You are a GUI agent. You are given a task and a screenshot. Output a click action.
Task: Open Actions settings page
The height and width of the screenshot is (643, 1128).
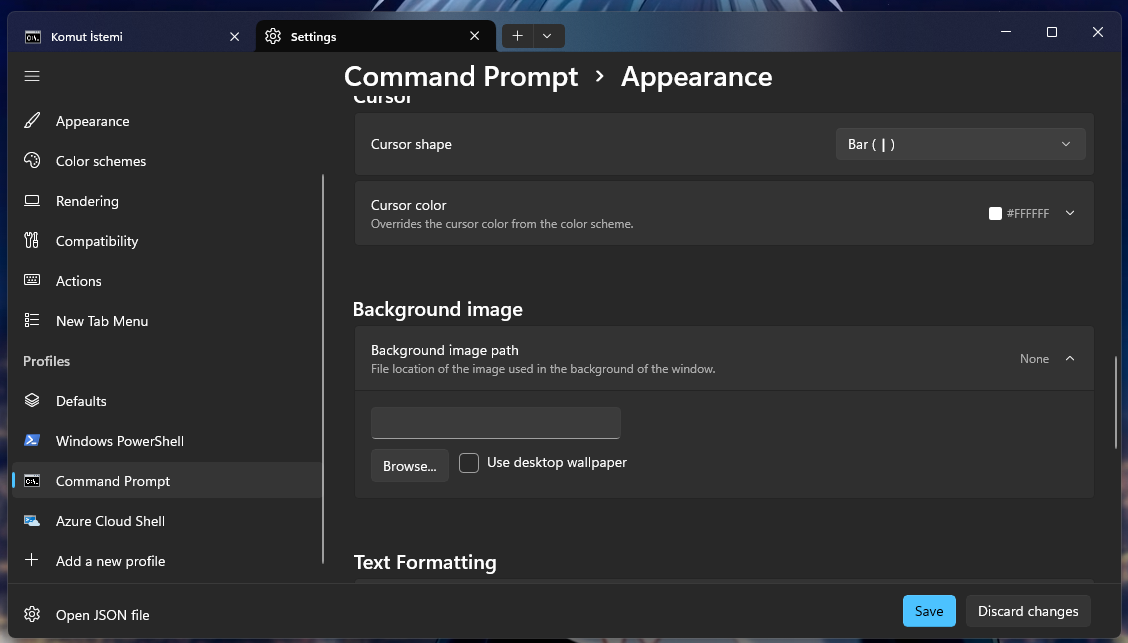click(167, 281)
